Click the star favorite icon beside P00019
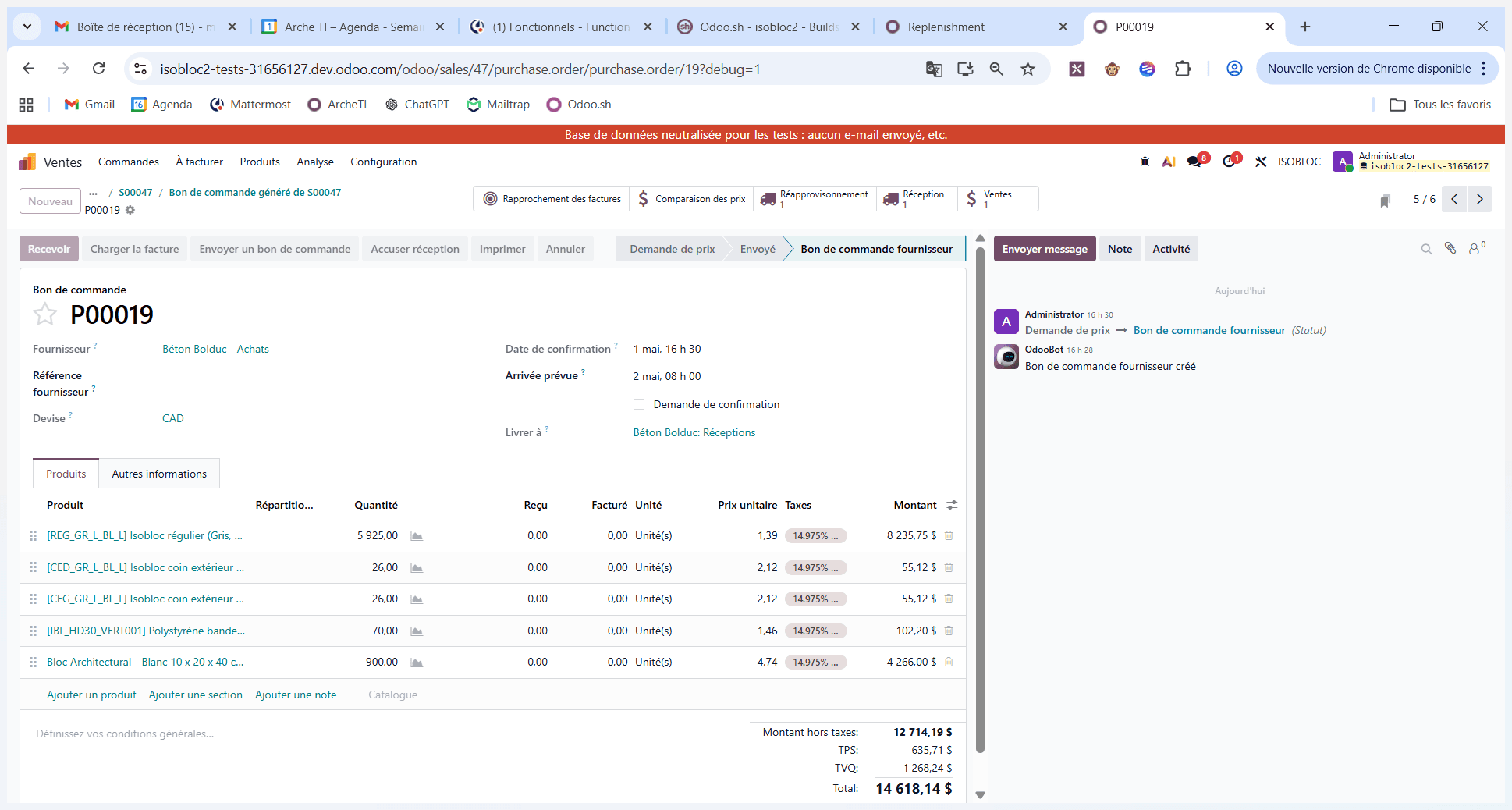The width and height of the screenshot is (1512, 810). coord(45,314)
